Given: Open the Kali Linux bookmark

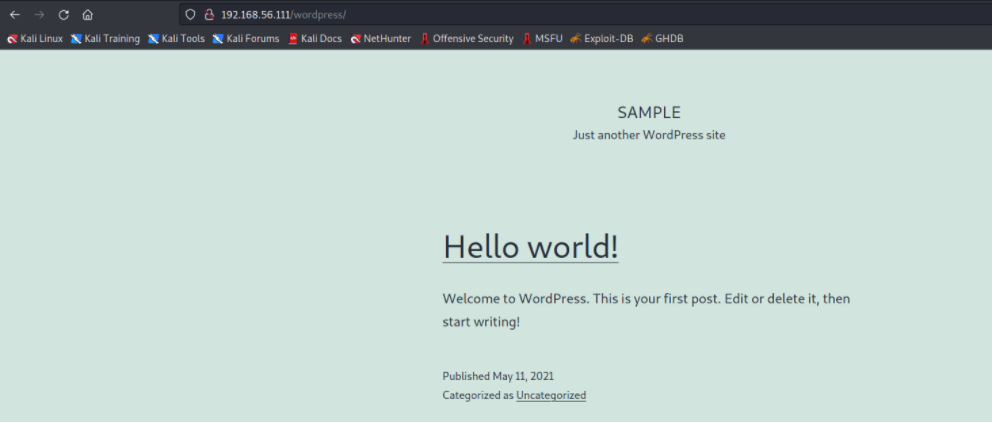Looking at the screenshot, I should pos(35,39).
